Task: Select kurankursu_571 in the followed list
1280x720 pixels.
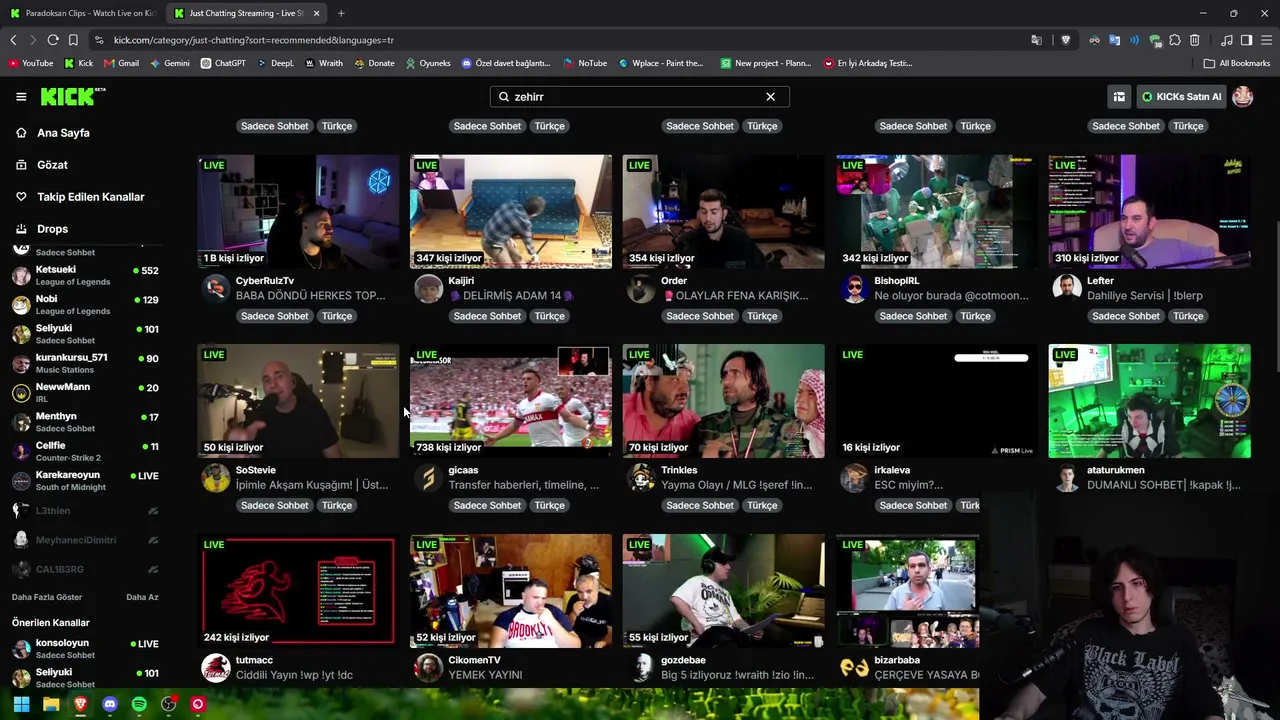Action: [86, 363]
